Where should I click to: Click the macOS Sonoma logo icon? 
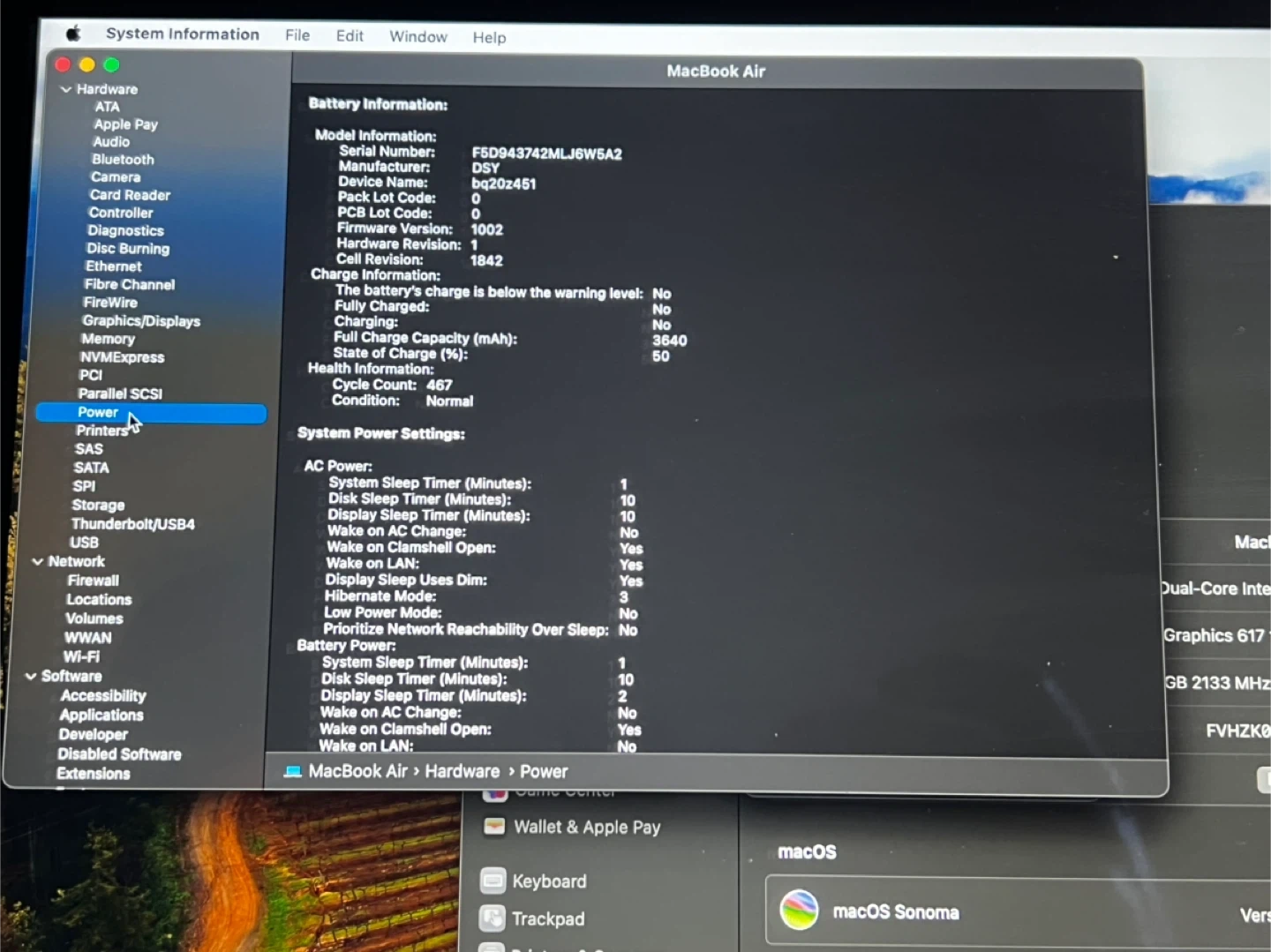coord(799,911)
